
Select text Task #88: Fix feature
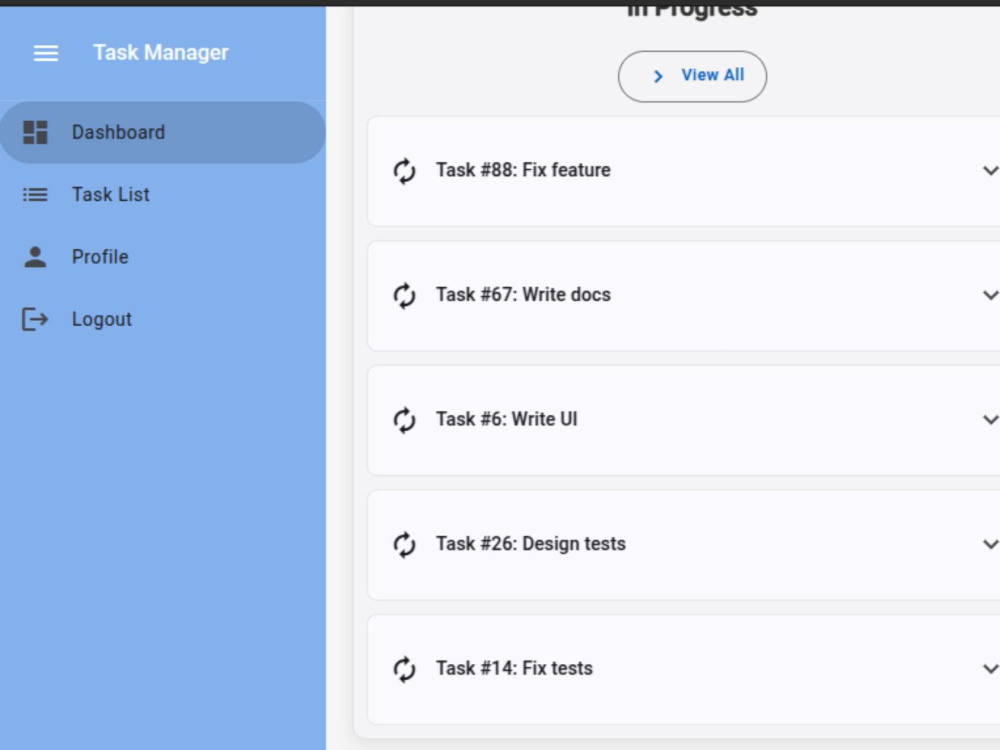[523, 170]
